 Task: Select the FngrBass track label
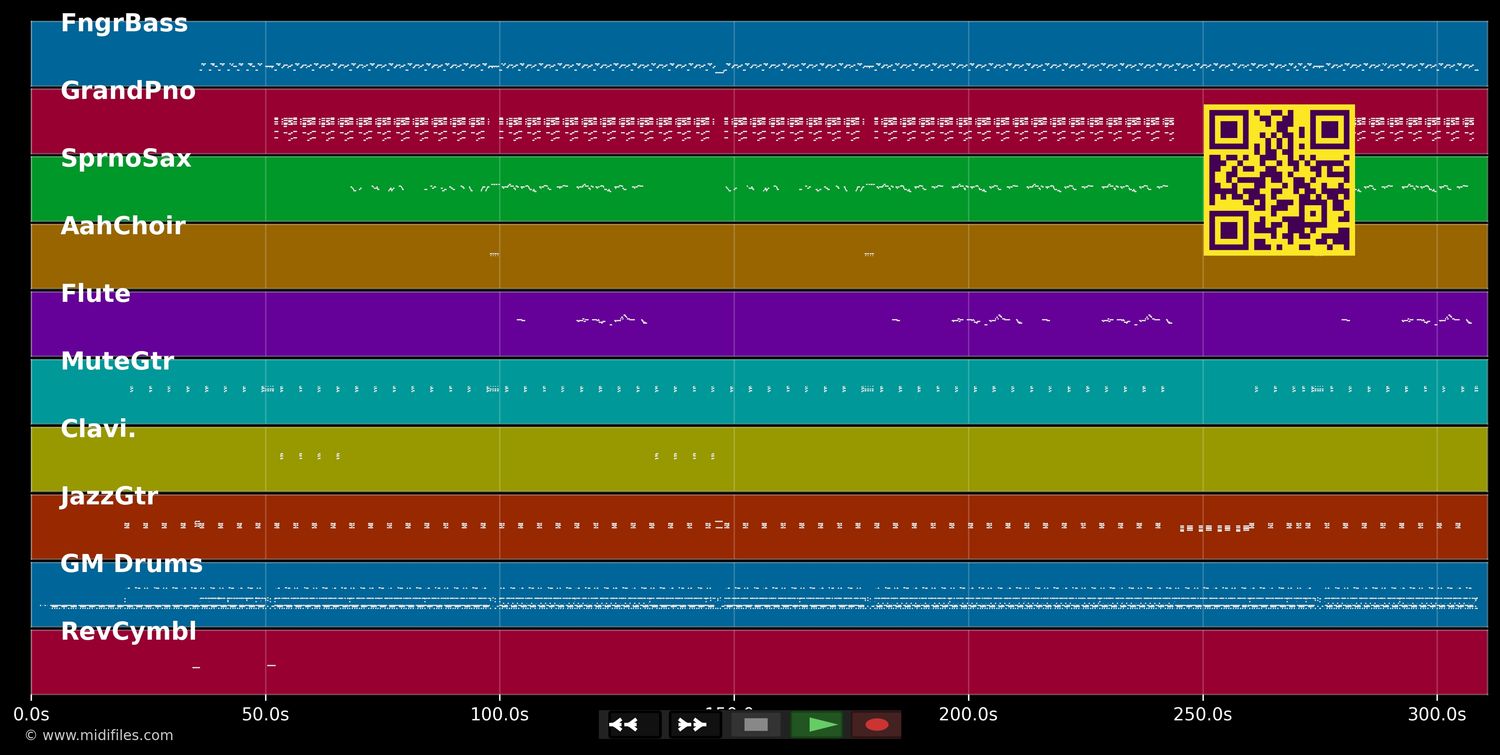tap(124, 22)
